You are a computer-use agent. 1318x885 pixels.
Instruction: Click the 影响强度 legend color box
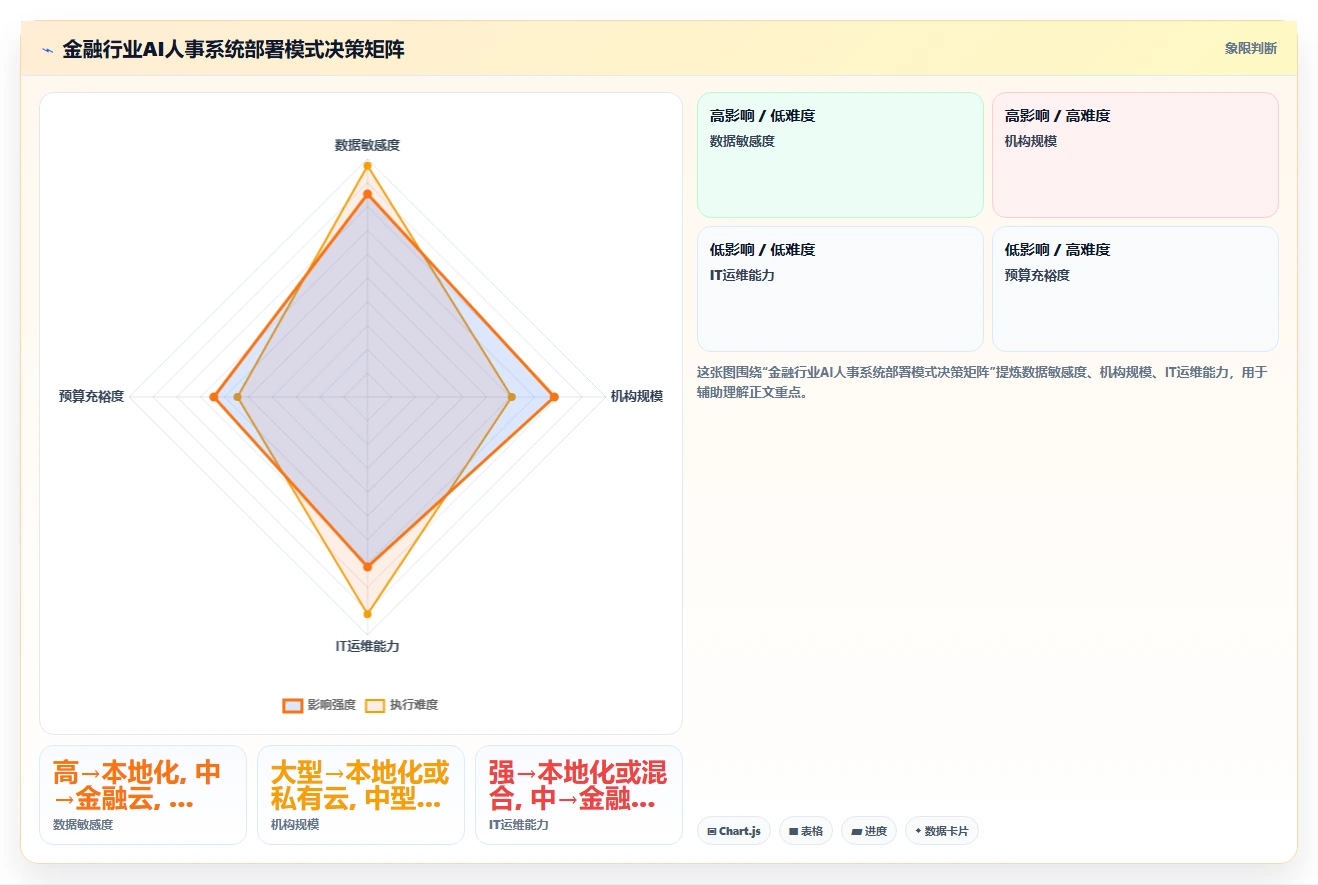coord(293,705)
